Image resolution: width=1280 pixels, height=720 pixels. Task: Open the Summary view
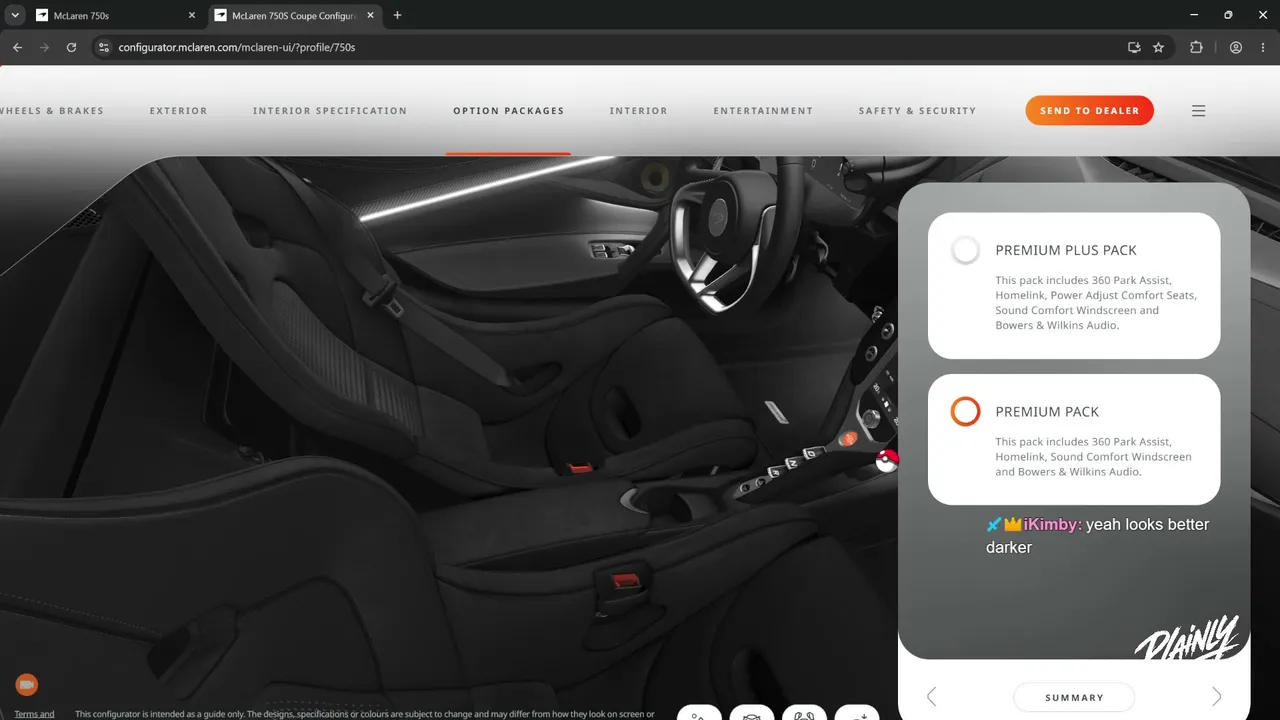pos(1074,697)
